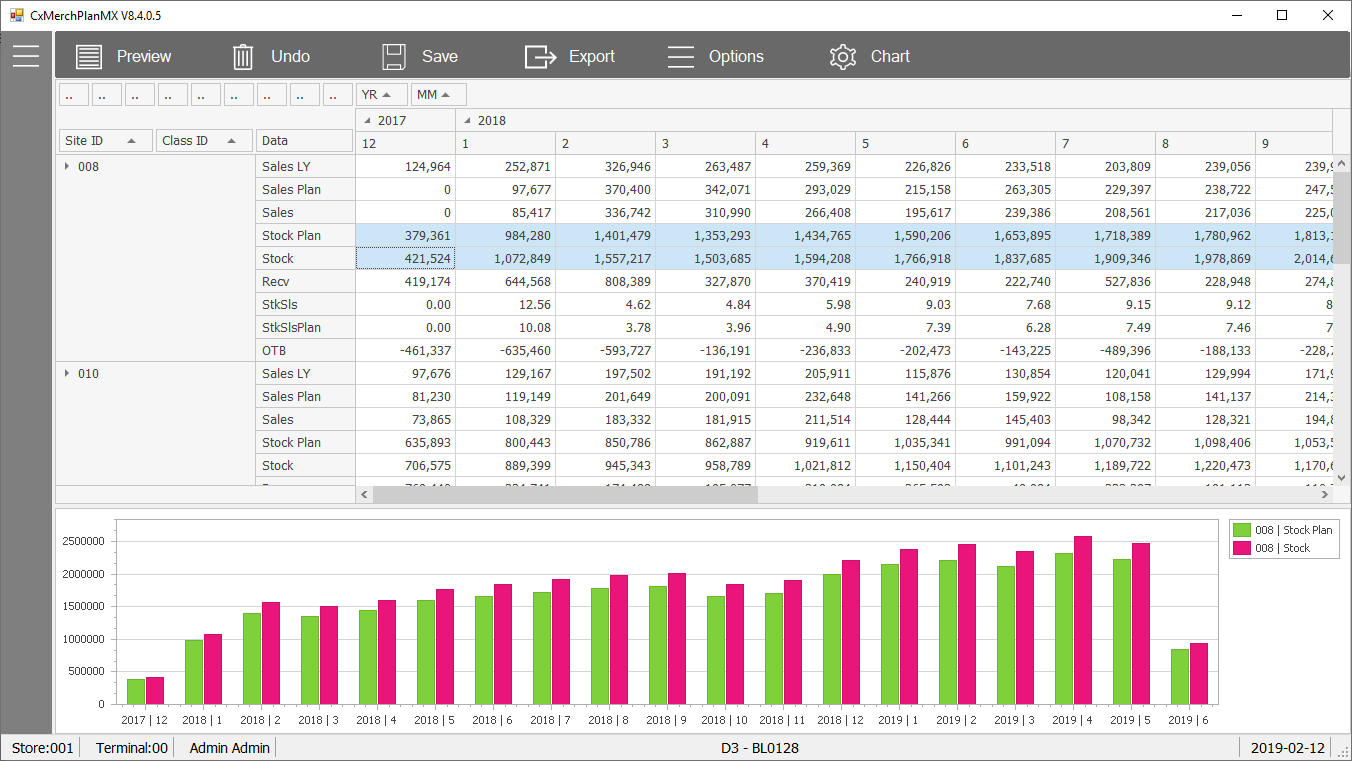Click the Undo trash can icon
This screenshot has height=761, width=1352.
point(243,57)
